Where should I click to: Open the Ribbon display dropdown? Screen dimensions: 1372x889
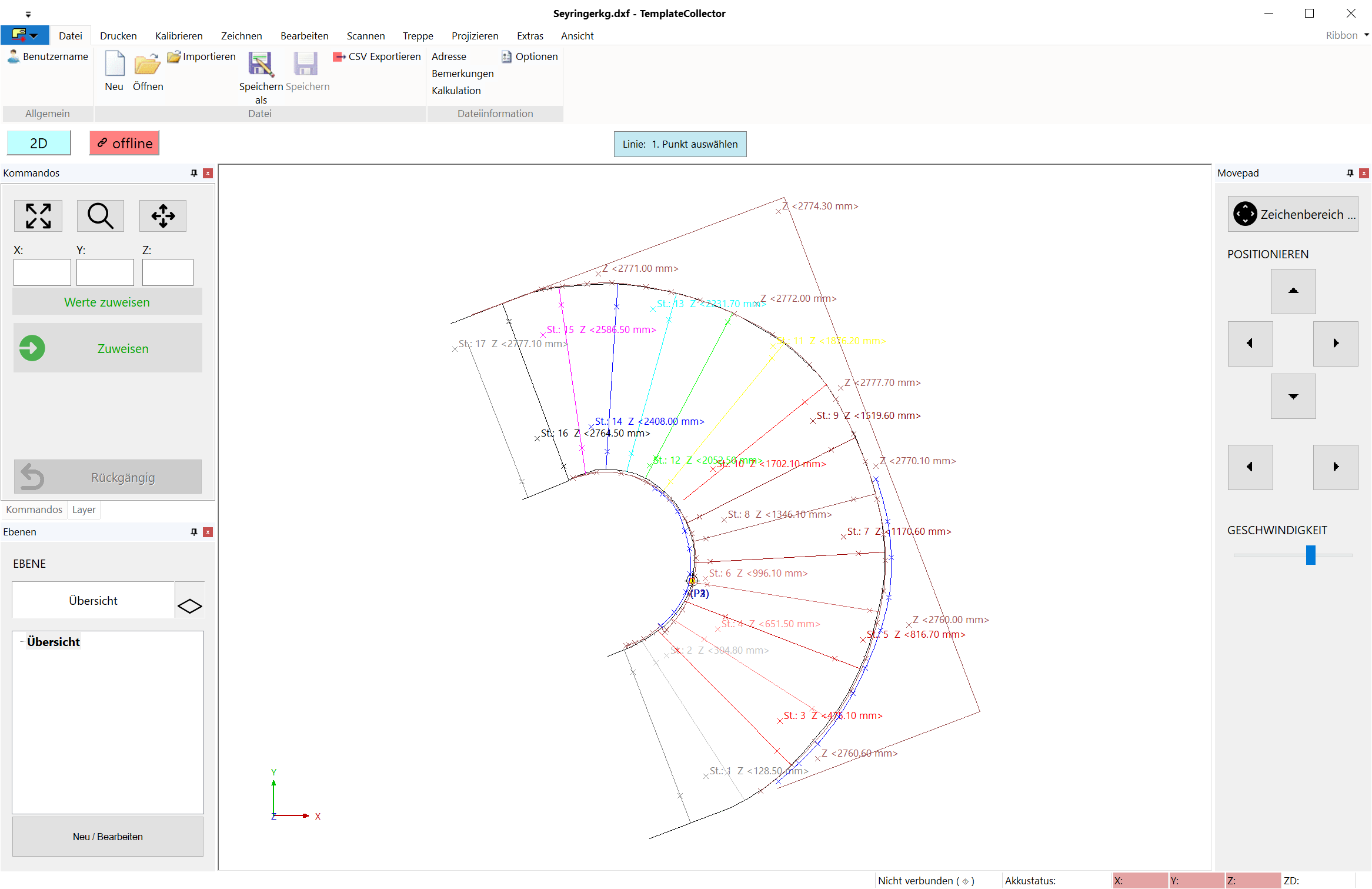coord(1367,35)
